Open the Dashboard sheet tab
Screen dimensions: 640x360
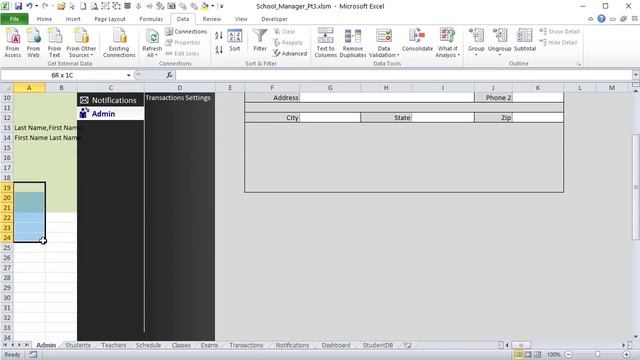tap(336, 345)
